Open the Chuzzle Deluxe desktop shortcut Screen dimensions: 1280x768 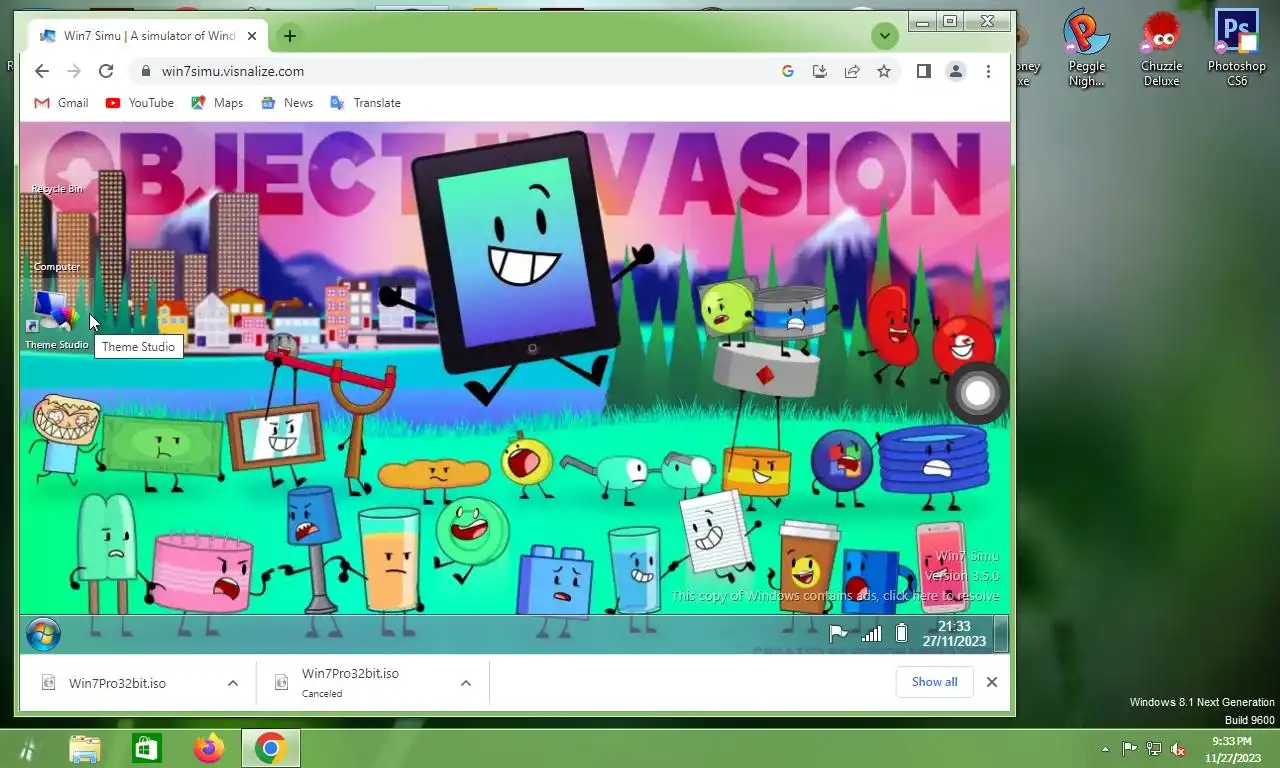click(x=1161, y=48)
